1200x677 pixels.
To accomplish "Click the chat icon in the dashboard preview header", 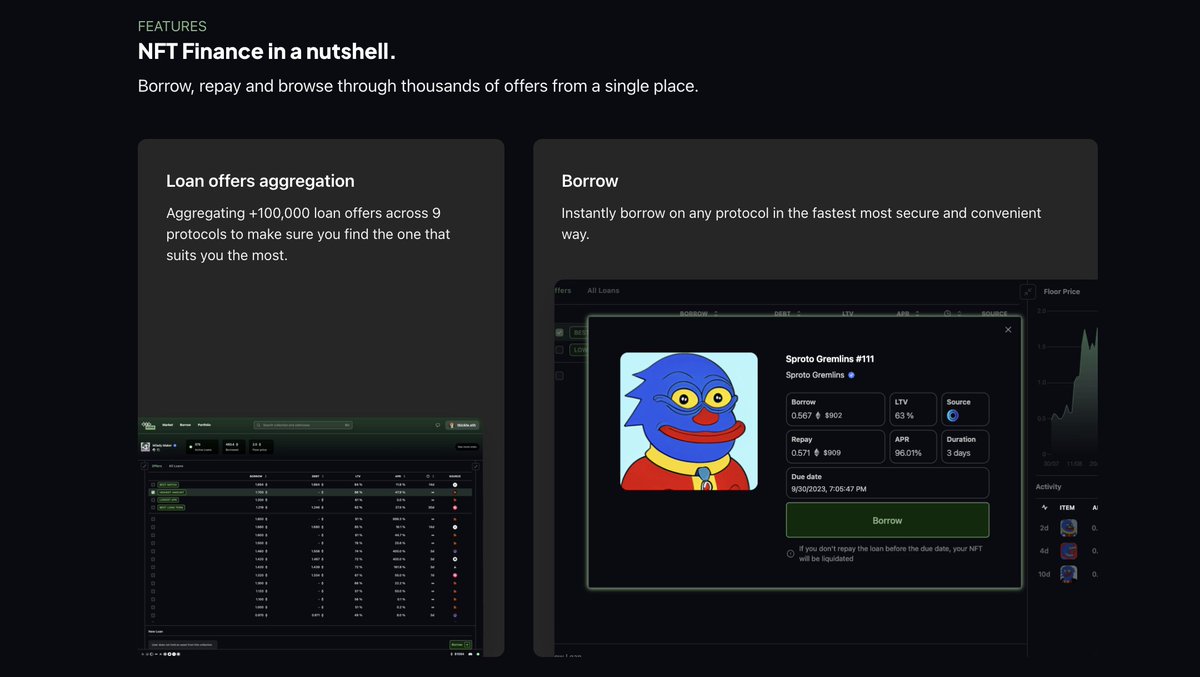I will [438, 425].
